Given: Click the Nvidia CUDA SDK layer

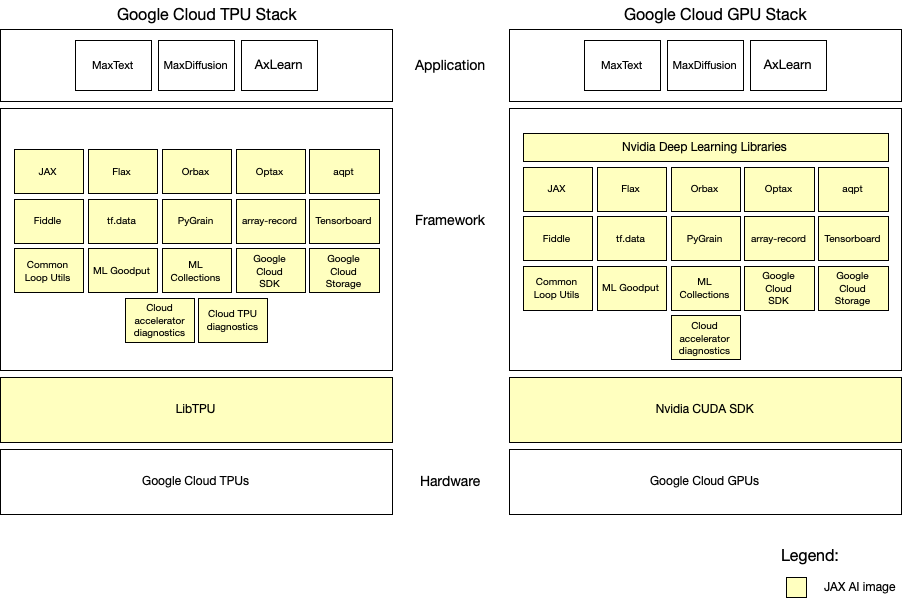Looking at the screenshot, I should tap(705, 410).
